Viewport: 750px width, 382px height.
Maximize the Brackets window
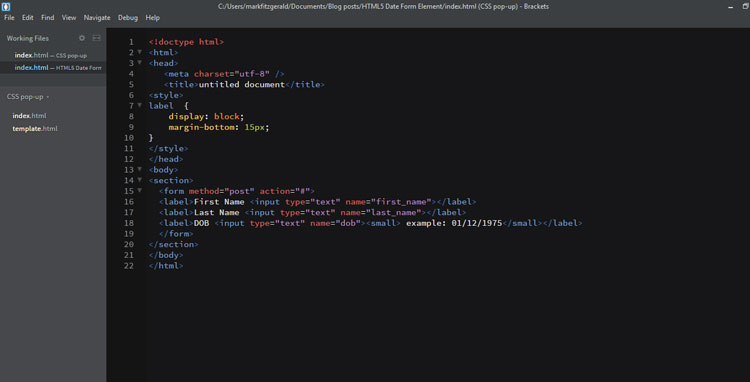(x=746, y=7)
